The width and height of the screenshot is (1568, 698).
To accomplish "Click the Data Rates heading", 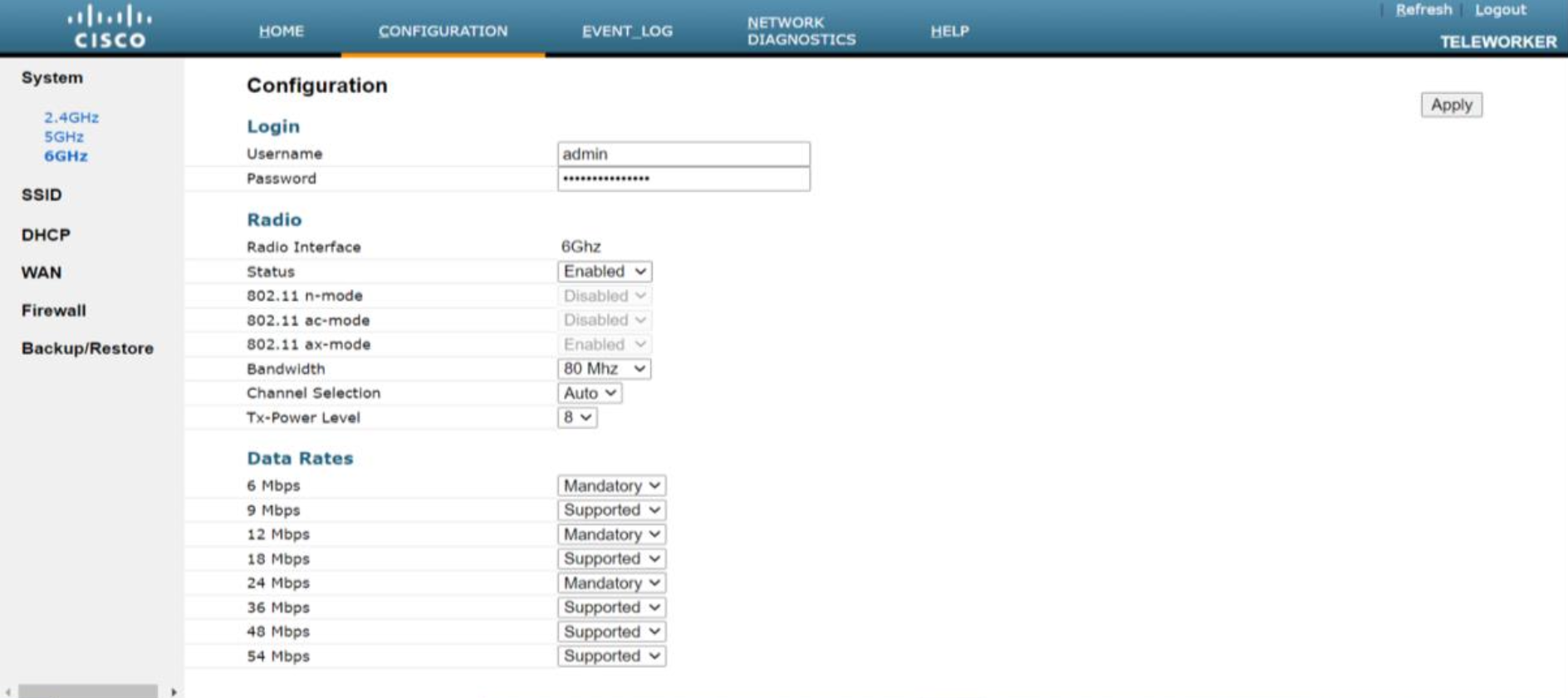I will click(300, 458).
